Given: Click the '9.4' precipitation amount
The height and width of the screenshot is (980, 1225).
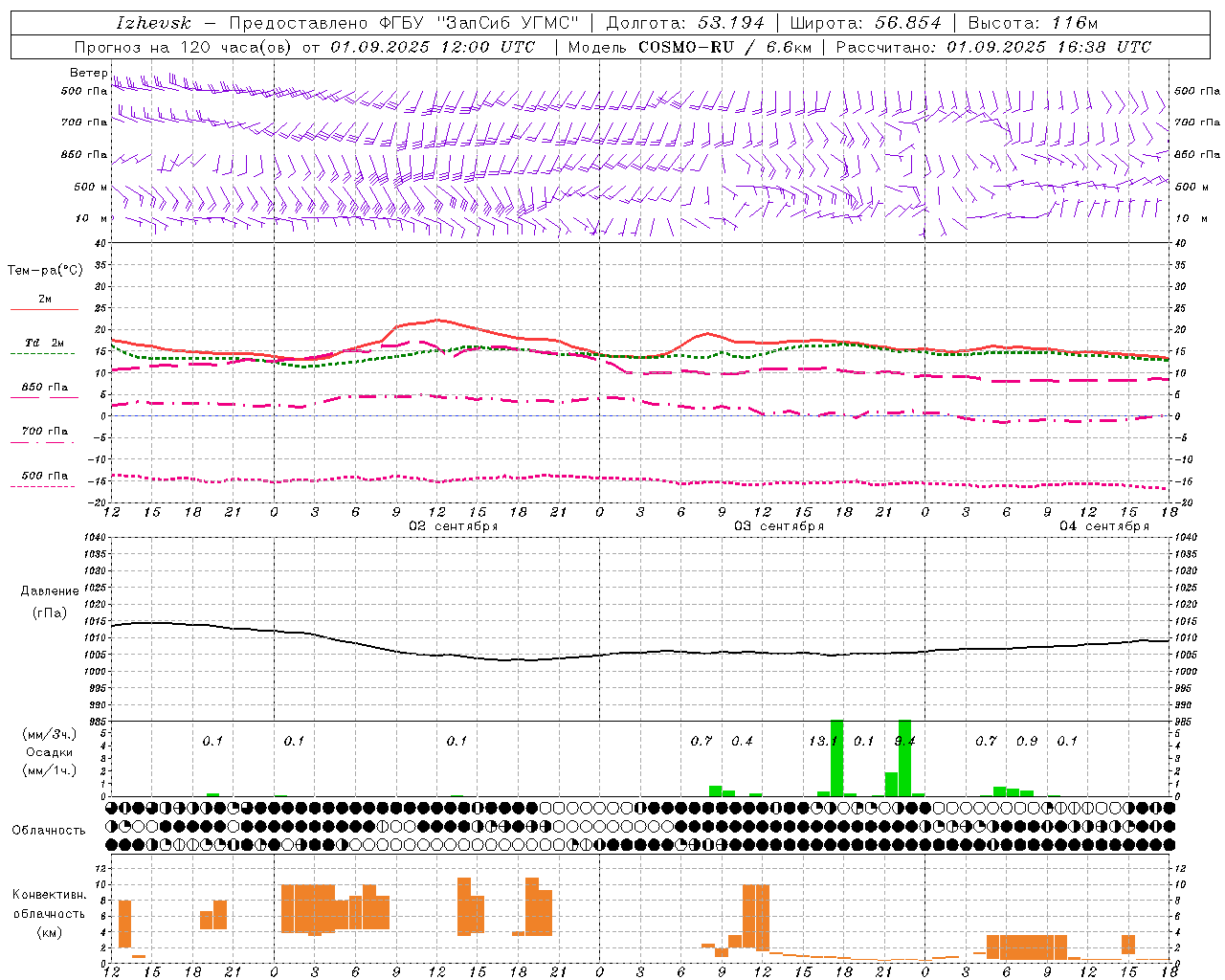Looking at the screenshot, I should coord(904,741).
